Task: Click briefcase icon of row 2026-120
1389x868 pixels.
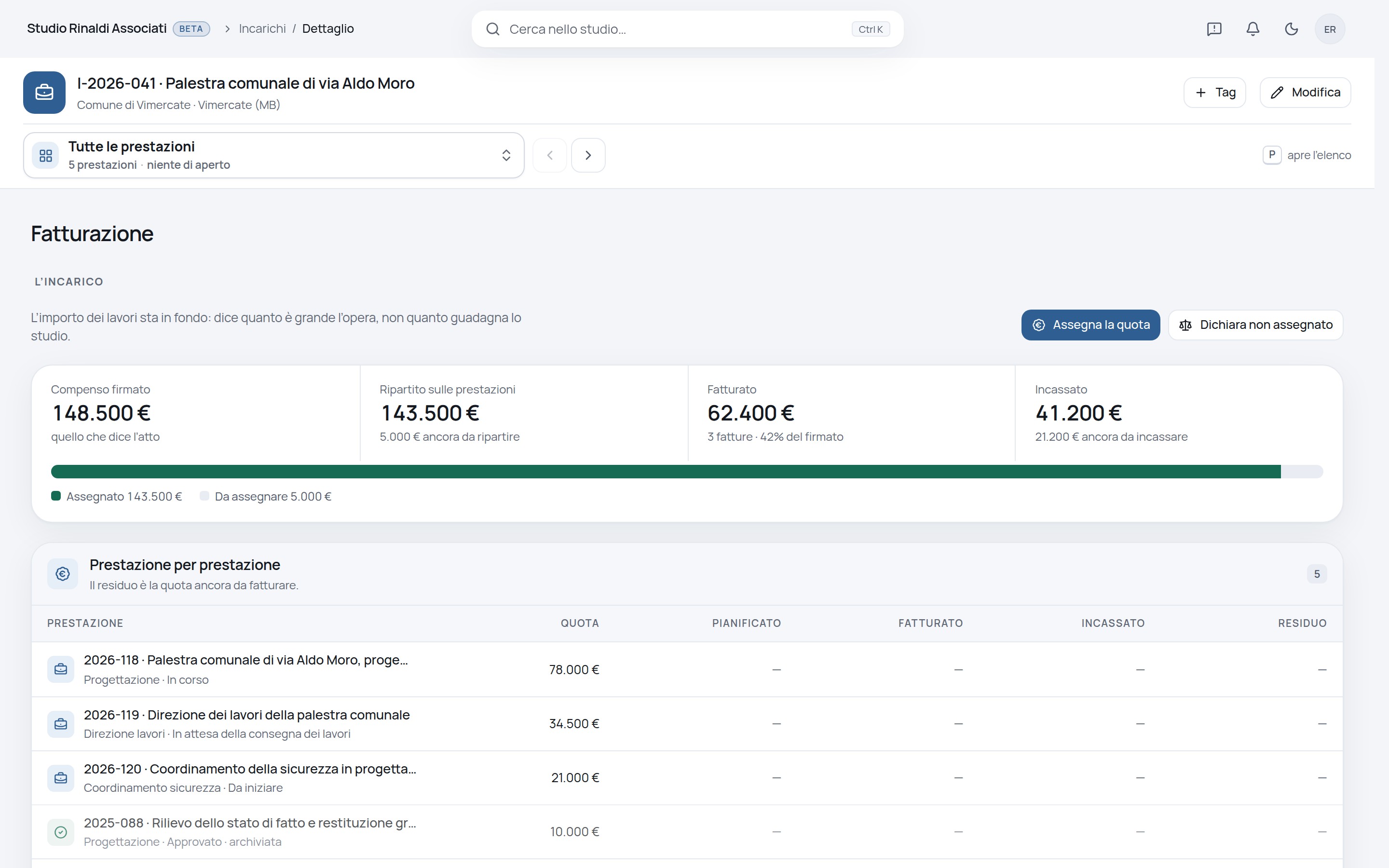Action: (x=61, y=778)
